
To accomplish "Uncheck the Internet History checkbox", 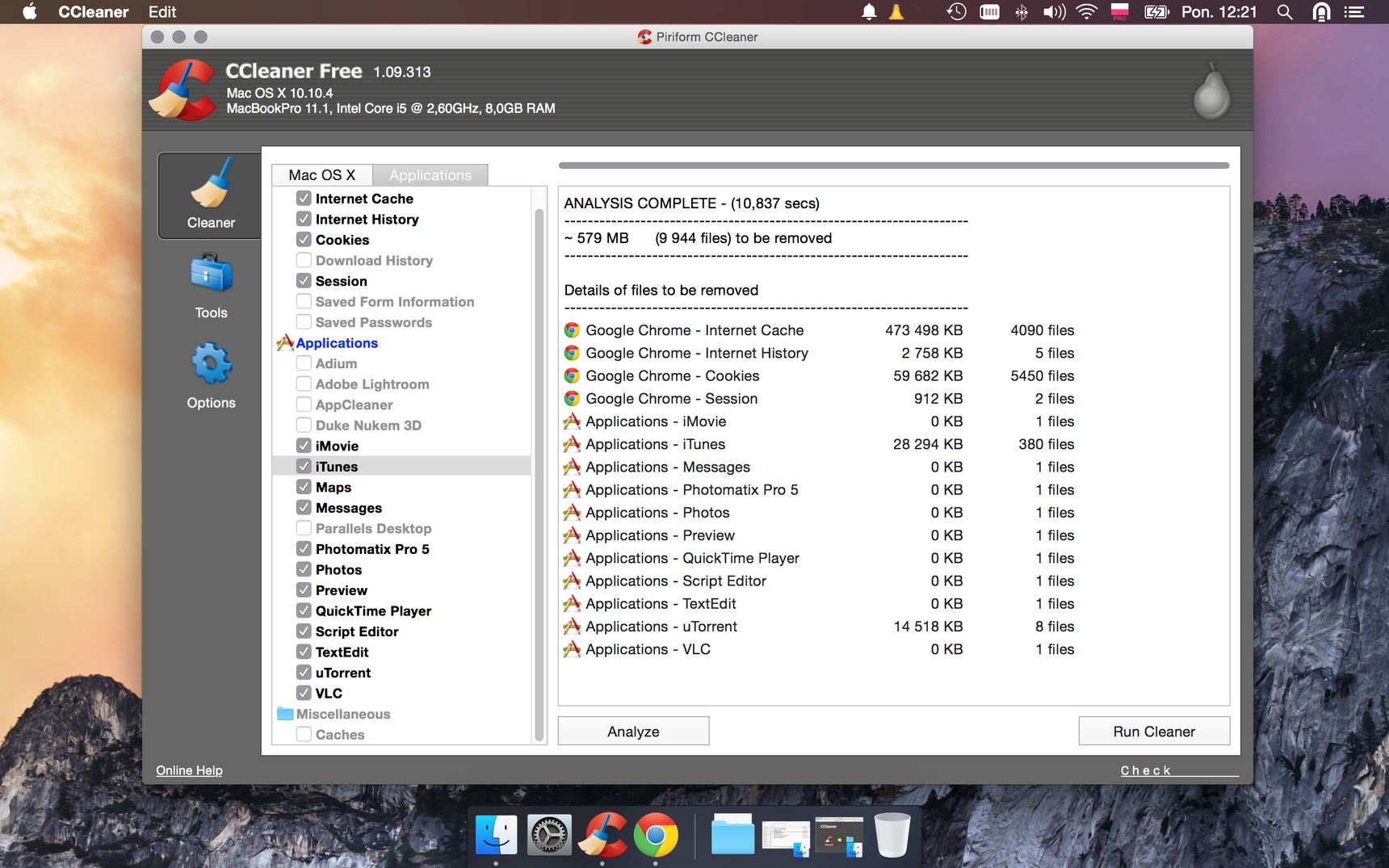I will coord(304,219).
